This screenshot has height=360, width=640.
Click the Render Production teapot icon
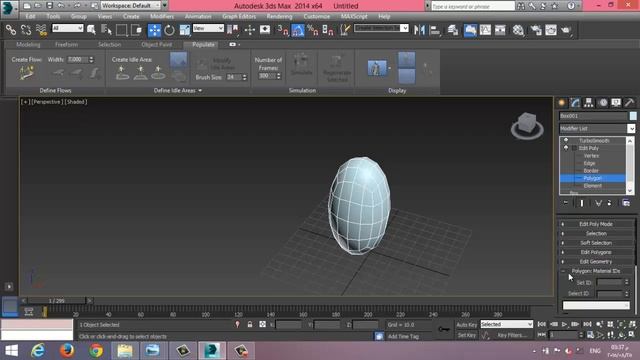[x=566, y=30]
